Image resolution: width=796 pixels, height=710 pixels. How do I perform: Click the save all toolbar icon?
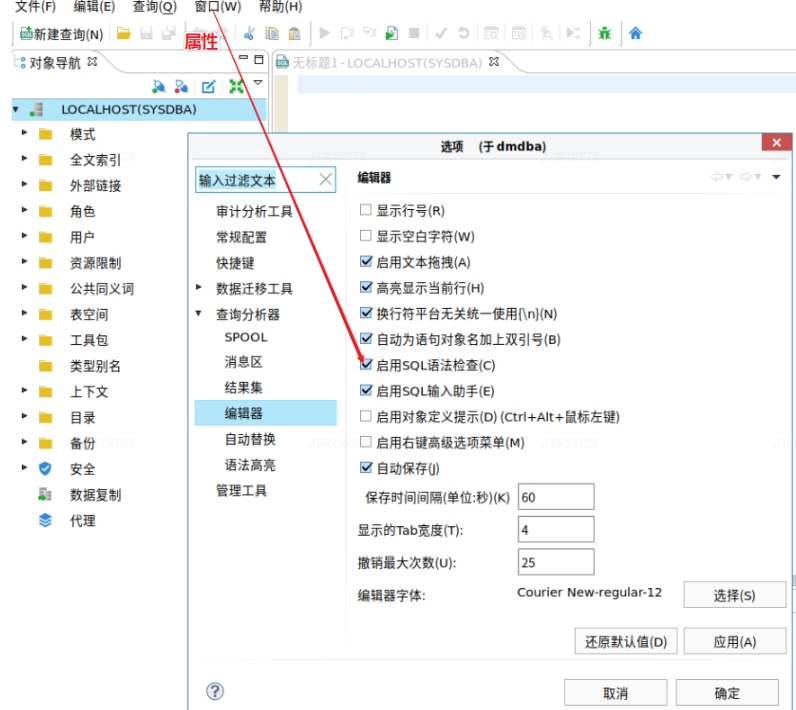pyautogui.click(x=169, y=33)
